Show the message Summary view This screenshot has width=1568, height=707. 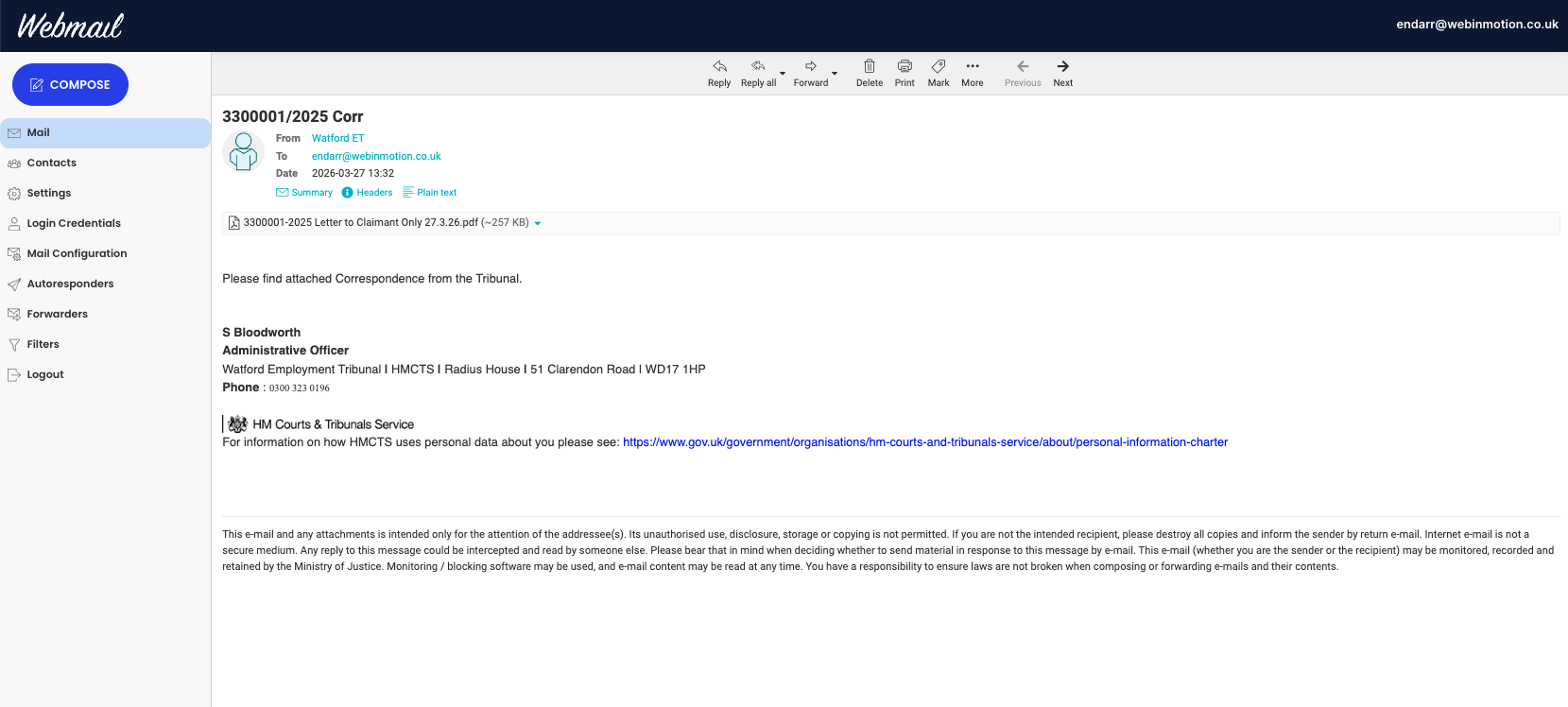(304, 193)
